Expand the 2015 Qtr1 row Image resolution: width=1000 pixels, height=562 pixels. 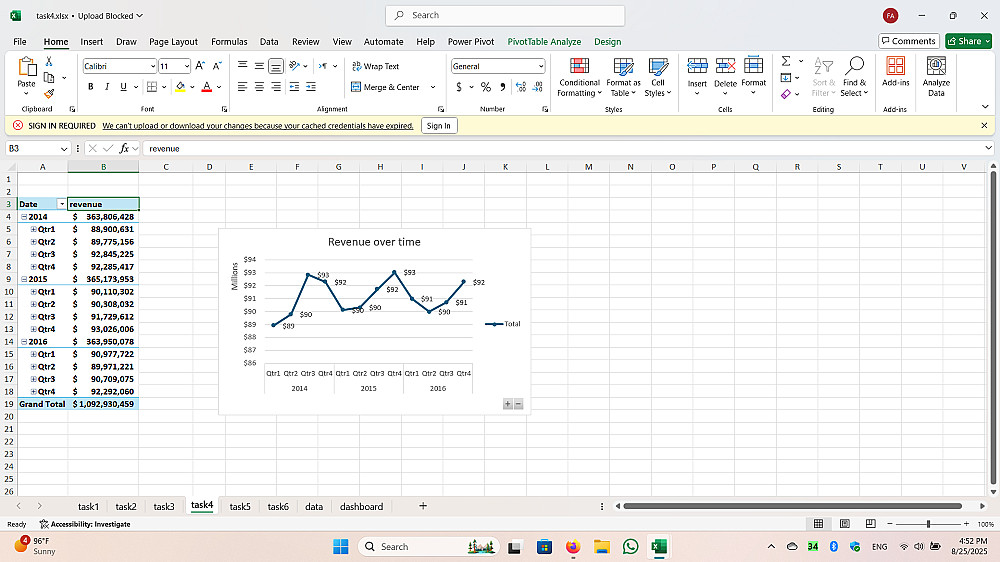pos(34,292)
